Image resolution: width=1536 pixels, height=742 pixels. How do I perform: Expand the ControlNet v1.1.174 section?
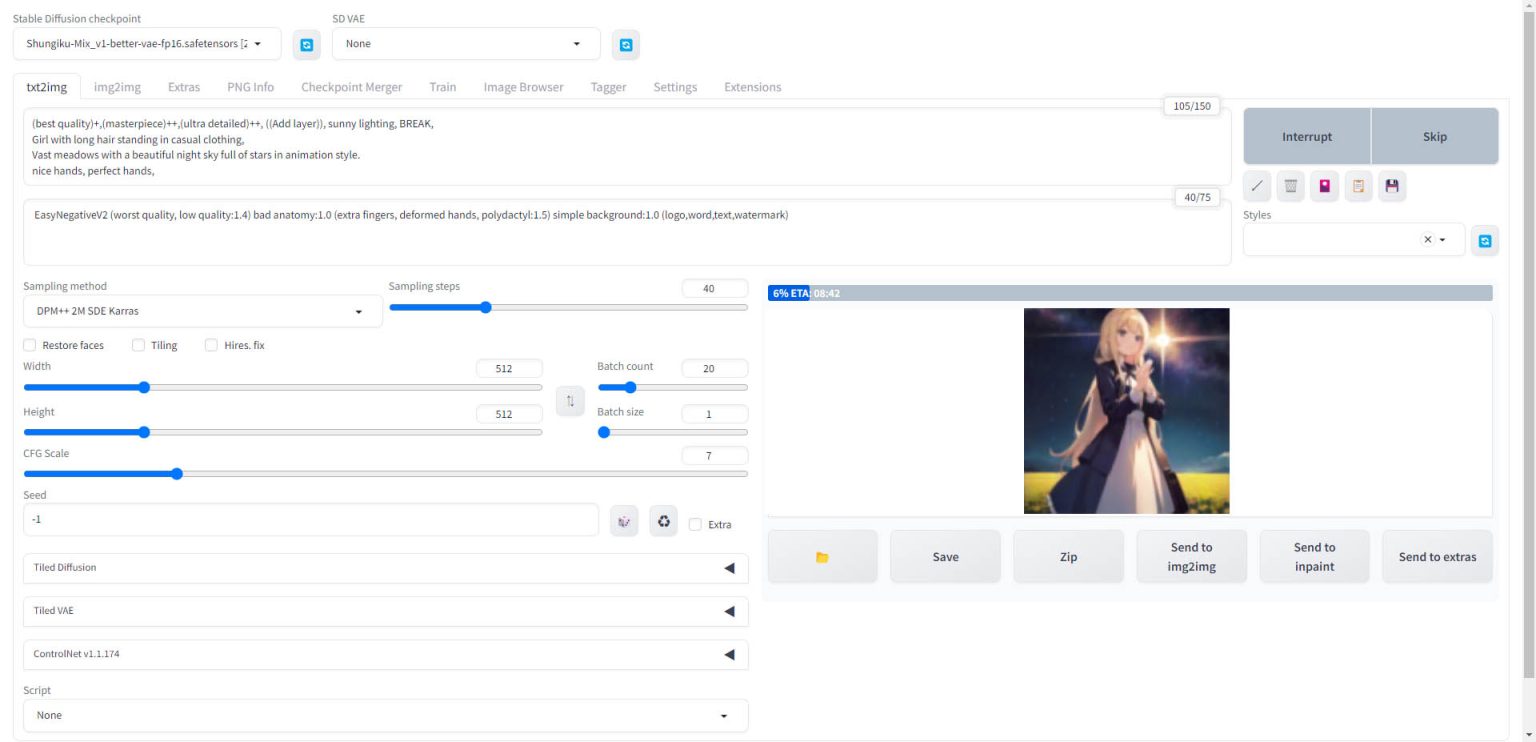[385, 654]
